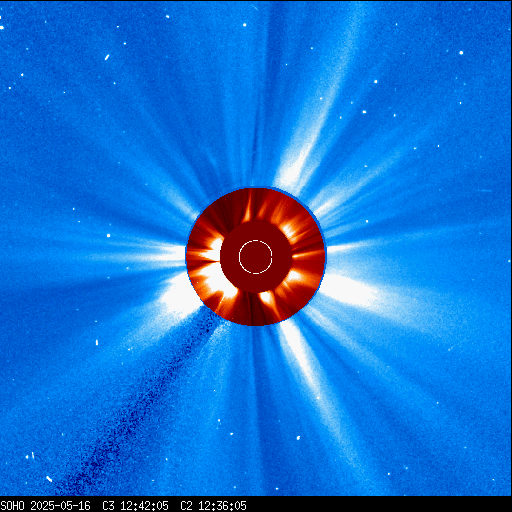512x512 pixels.
Task: Select the diagonal streak near bottom-left corner
Action: click(x=49, y=479)
